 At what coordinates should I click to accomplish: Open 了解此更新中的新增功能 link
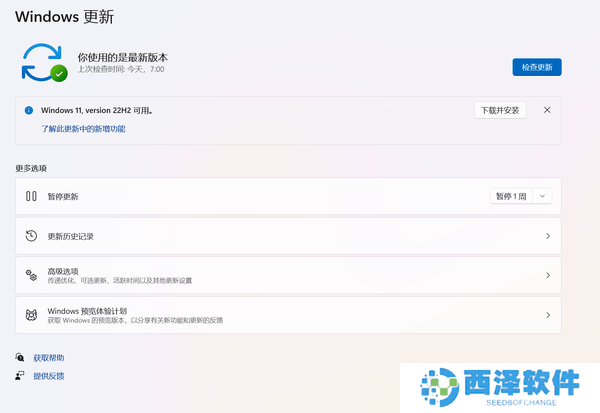[83, 129]
